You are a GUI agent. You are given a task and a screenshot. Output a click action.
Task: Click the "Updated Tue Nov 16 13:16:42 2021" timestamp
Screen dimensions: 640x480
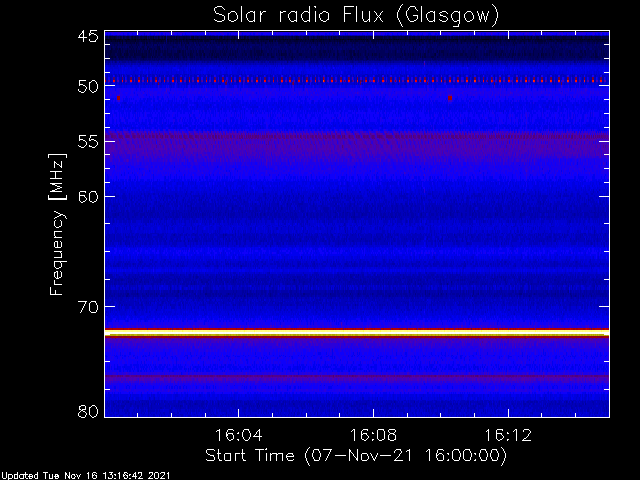[85, 476]
